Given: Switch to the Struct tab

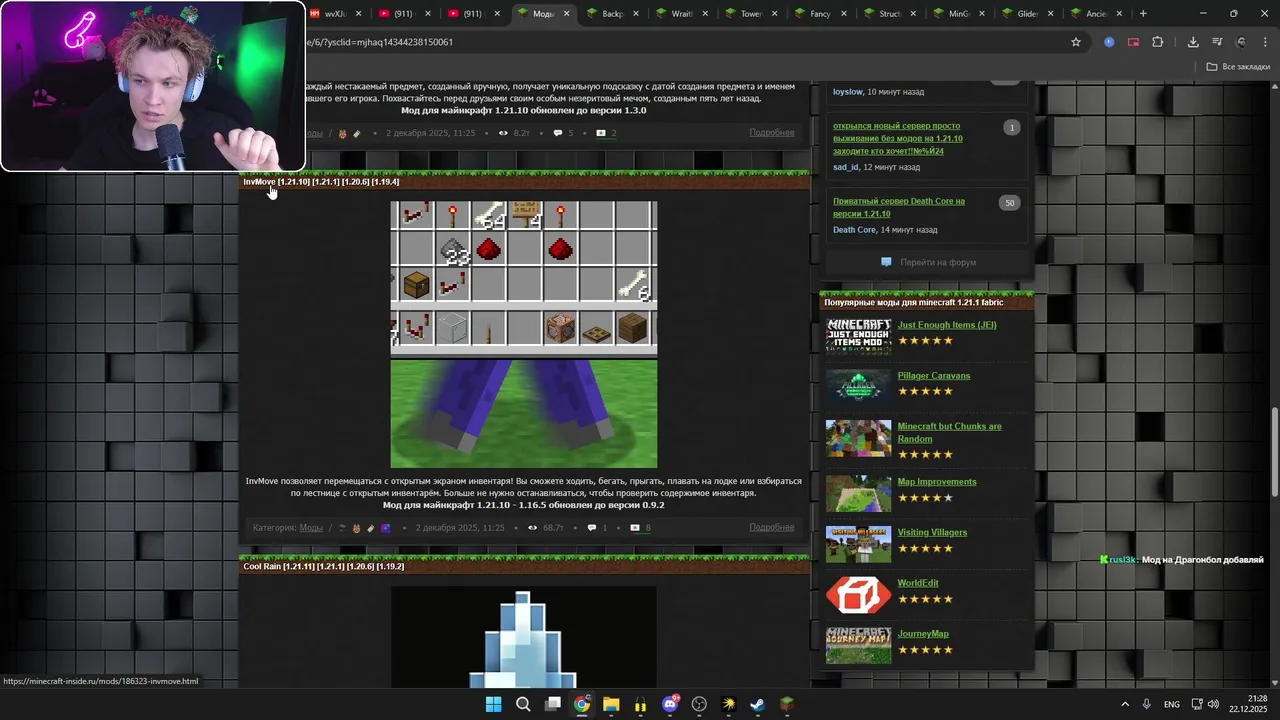Looking at the screenshot, I should 887,14.
